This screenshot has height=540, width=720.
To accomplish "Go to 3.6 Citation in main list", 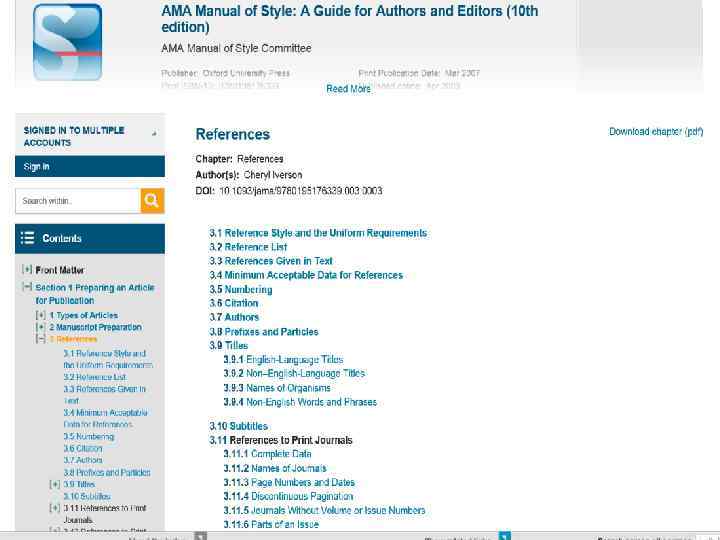I will coord(234,303).
